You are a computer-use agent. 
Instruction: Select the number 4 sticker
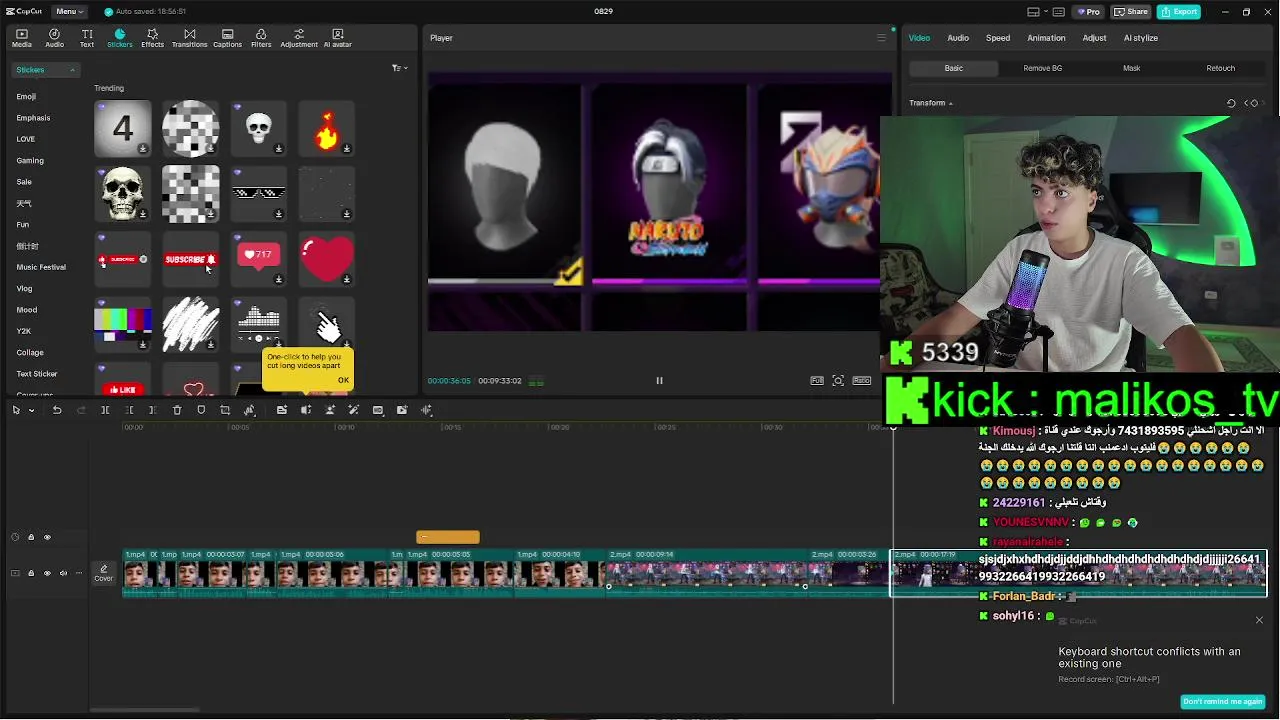click(x=122, y=128)
